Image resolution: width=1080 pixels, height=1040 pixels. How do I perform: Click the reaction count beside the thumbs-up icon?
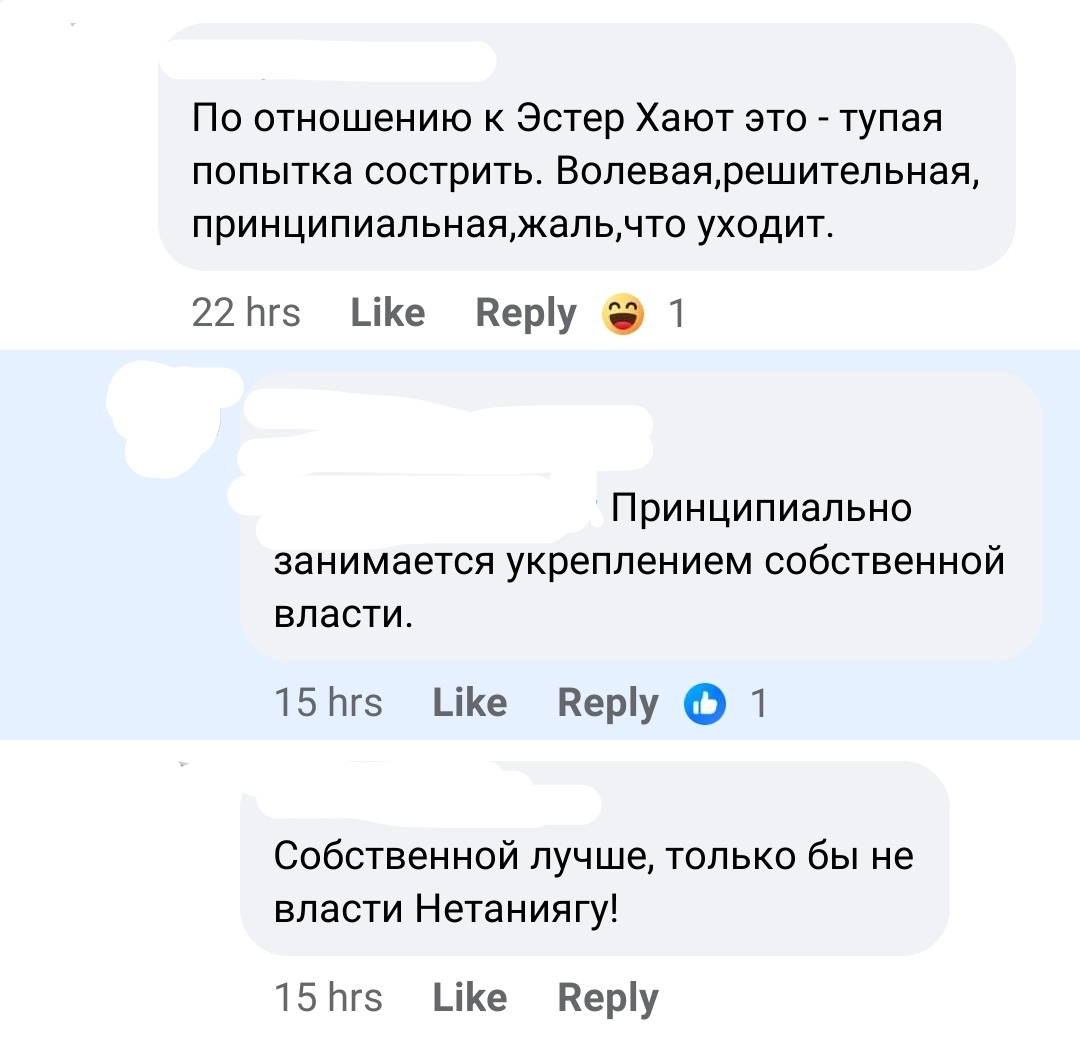coord(760,703)
